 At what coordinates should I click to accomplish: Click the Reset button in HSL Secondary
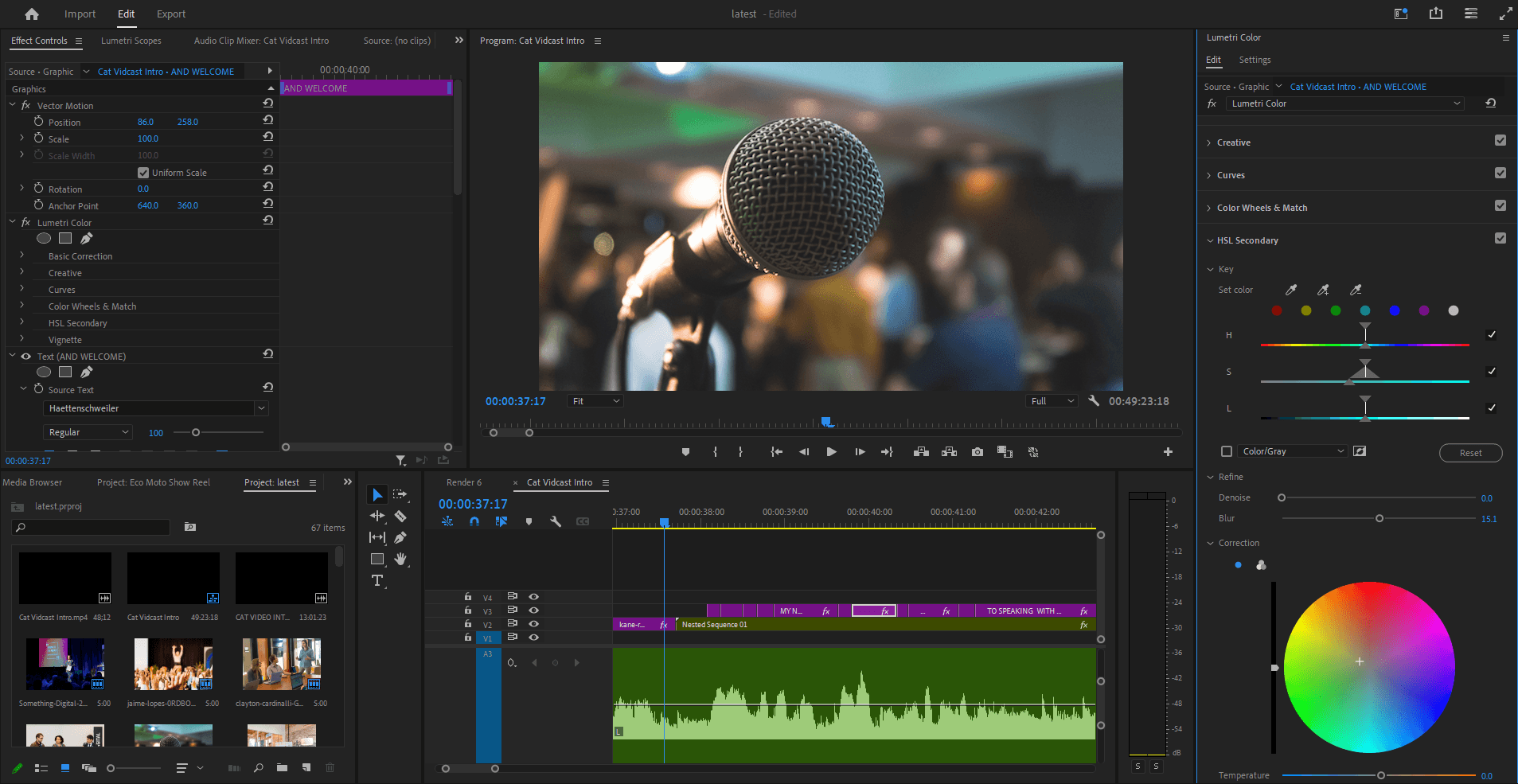(1470, 453)
